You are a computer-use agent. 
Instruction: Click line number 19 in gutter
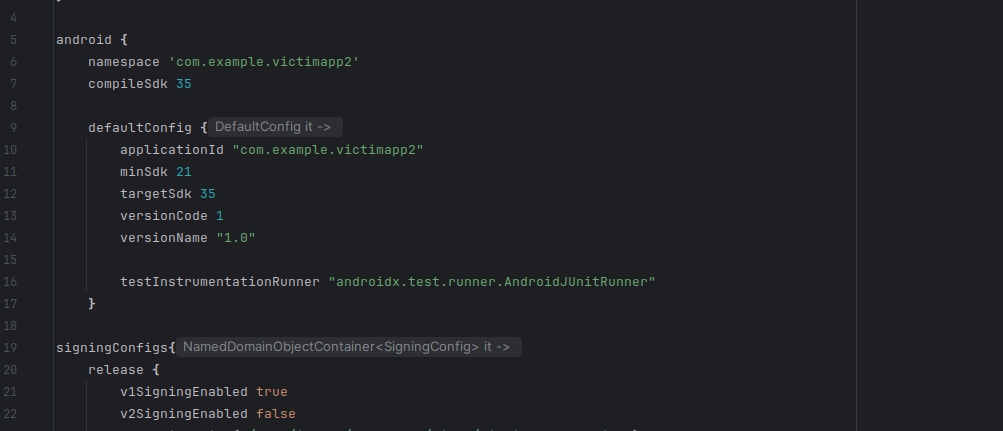point(10,347)
